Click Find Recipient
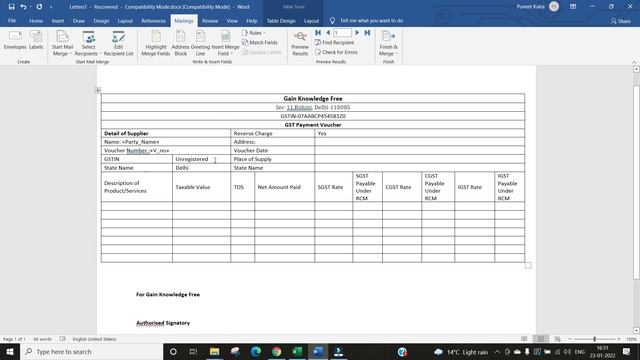Screen dimensions: 640x360 coord(334,42)
